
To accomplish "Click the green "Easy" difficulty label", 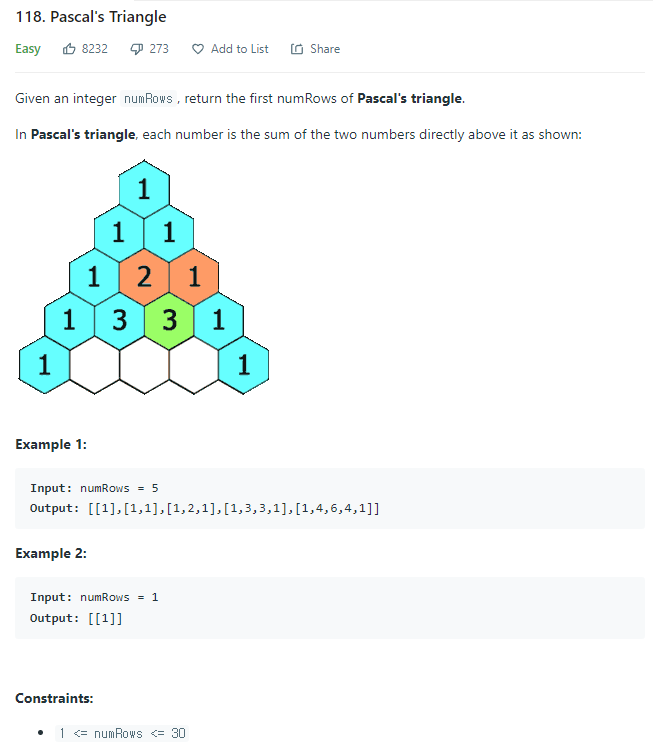I will pos(28,49).
